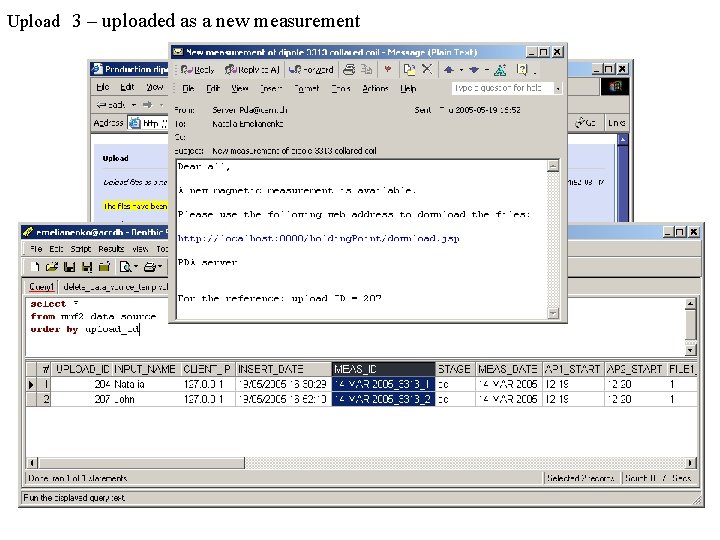Print the email using the printer icon
This screenshot has width=720, height=540.
pos(349,70)
